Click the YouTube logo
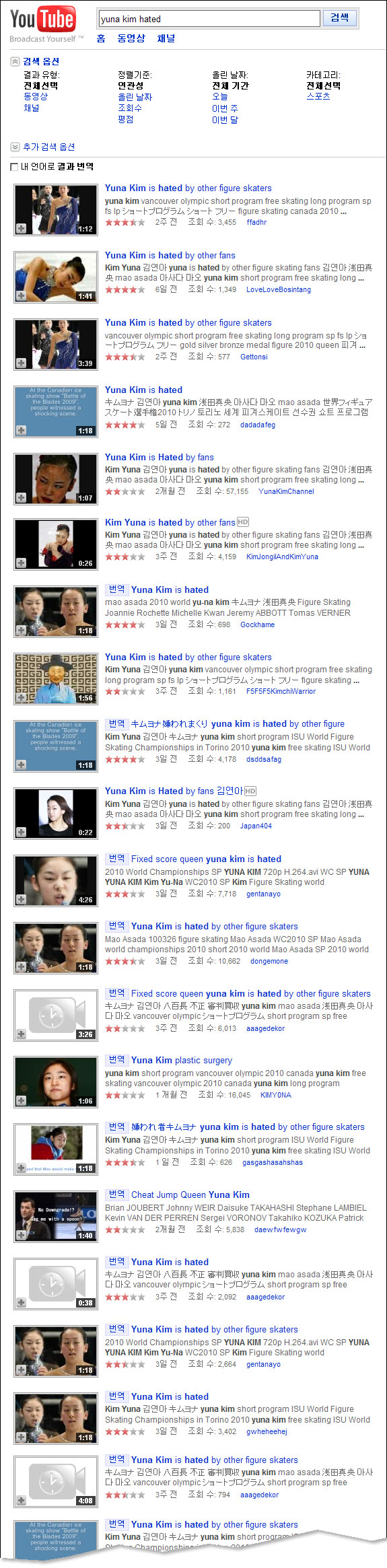This screenshot has width=387, height=1568. coord(42,20)
